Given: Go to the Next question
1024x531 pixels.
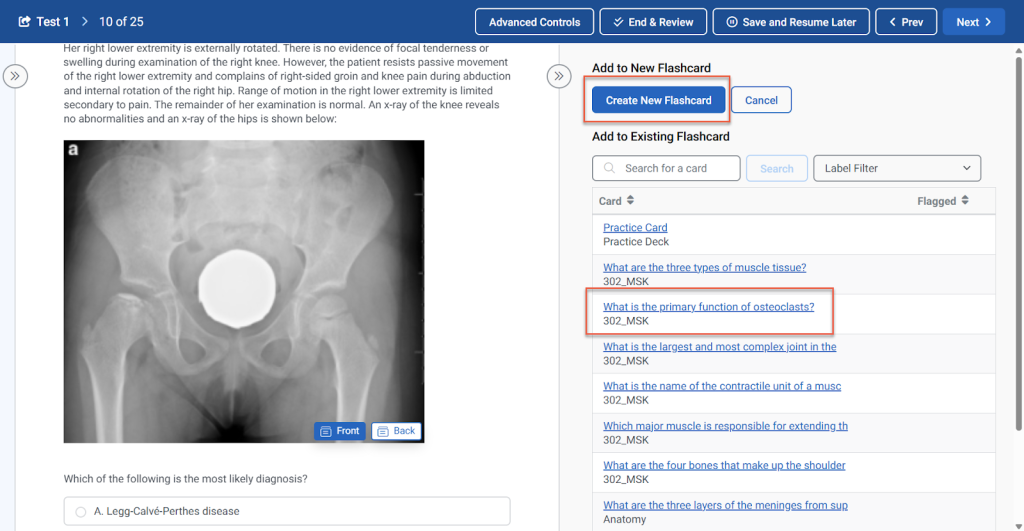Looking at the screenshot, I should pos(973,22).
